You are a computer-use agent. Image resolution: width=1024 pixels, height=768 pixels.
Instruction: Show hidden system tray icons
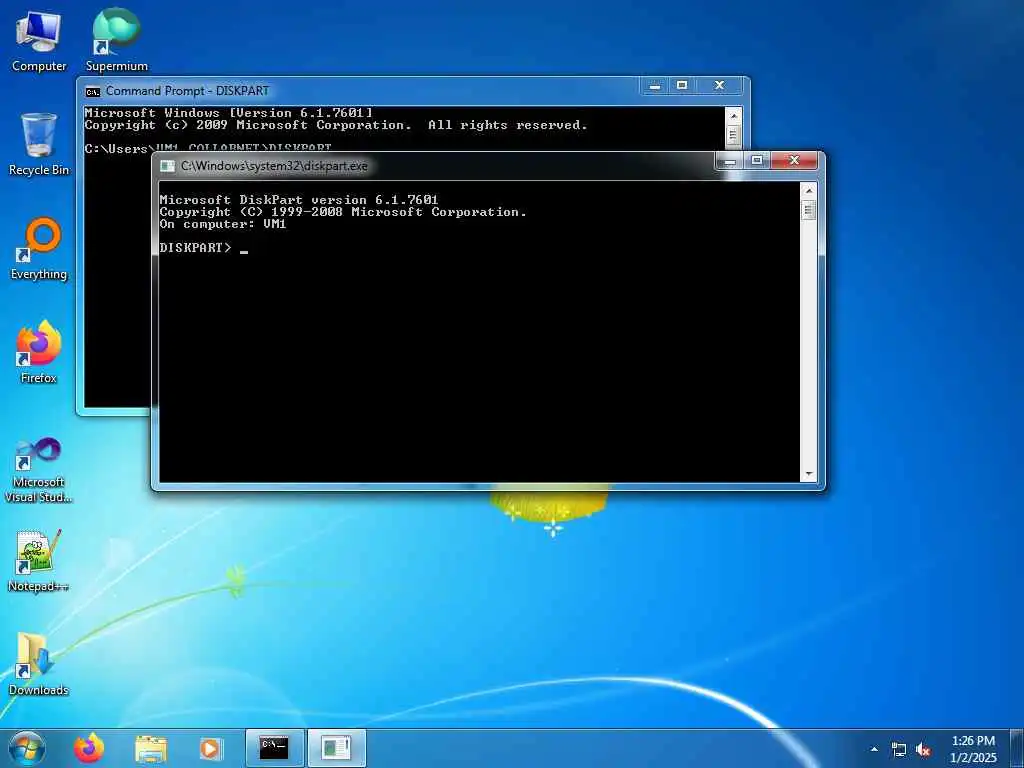point(874,749)
